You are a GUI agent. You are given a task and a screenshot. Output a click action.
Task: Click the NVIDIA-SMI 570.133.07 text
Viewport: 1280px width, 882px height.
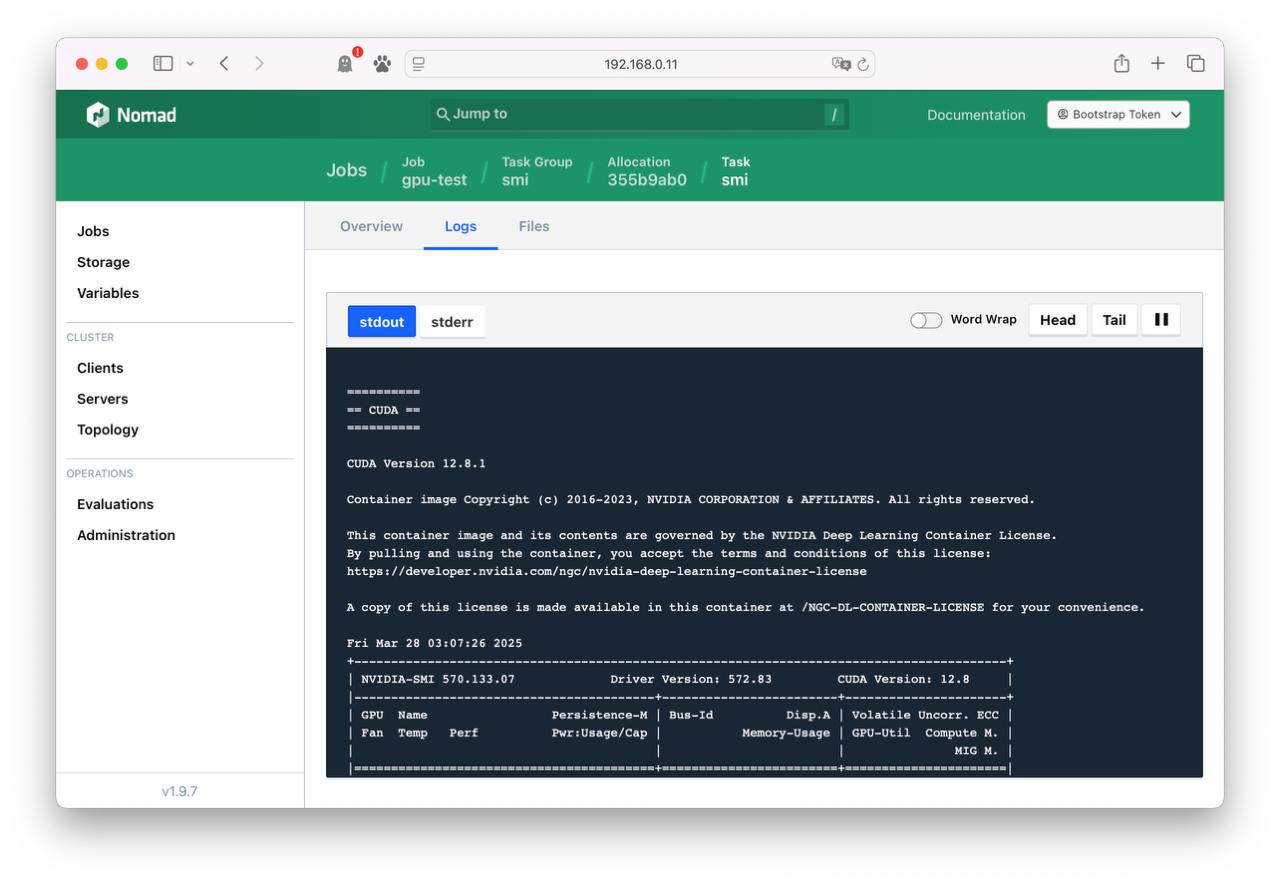click(x=438, y=679)
